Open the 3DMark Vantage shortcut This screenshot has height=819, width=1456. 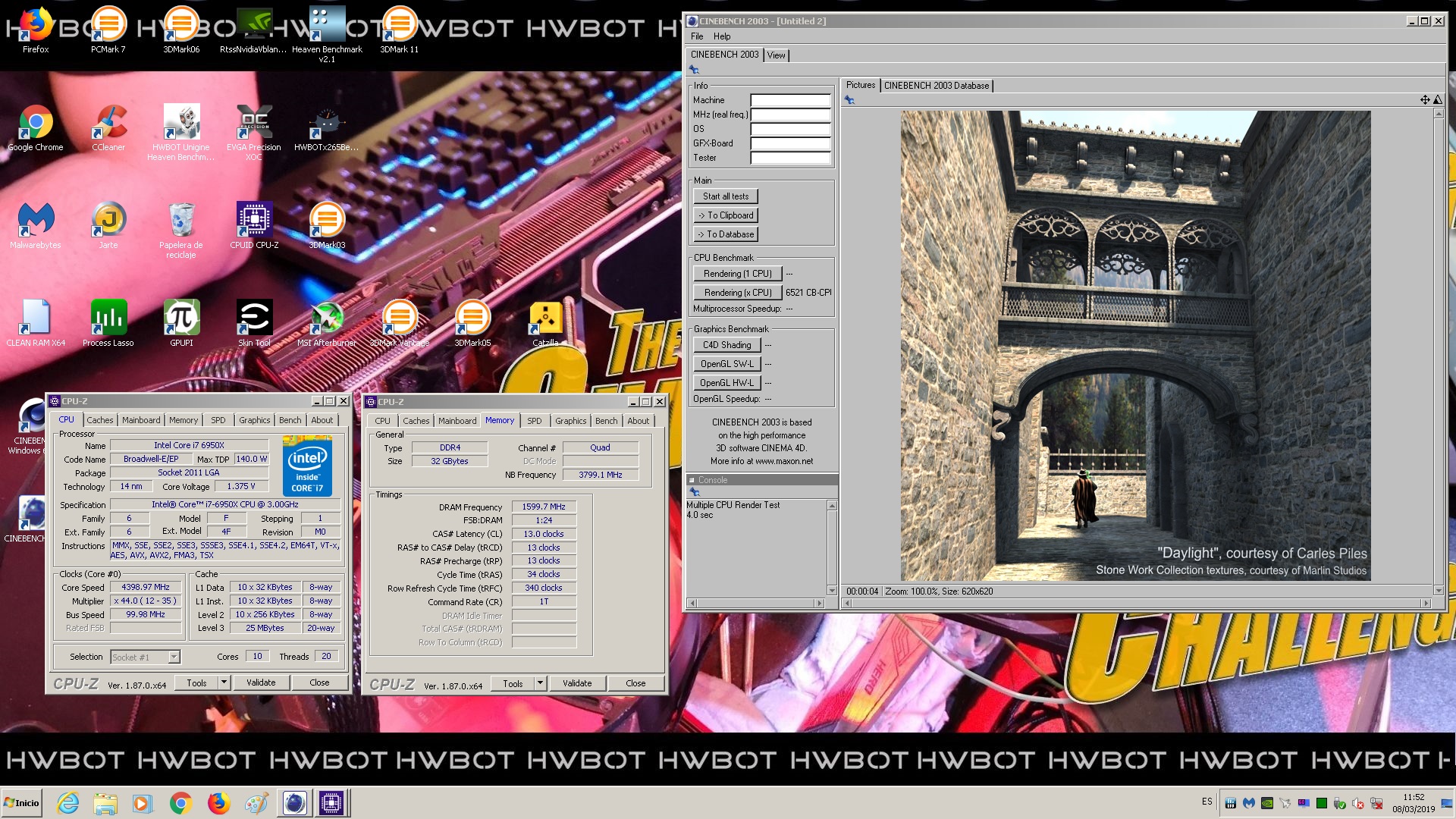400,324
